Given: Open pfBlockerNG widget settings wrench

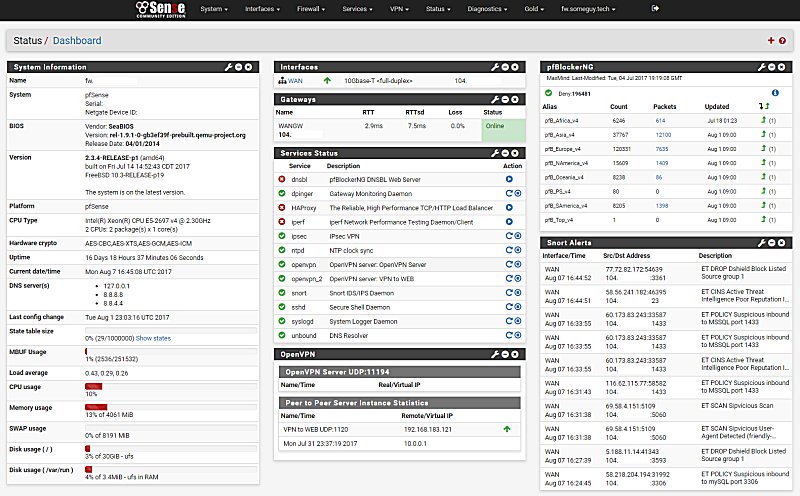Looking at the screenshot, I should pyautogui.click(x=763, y=66).
